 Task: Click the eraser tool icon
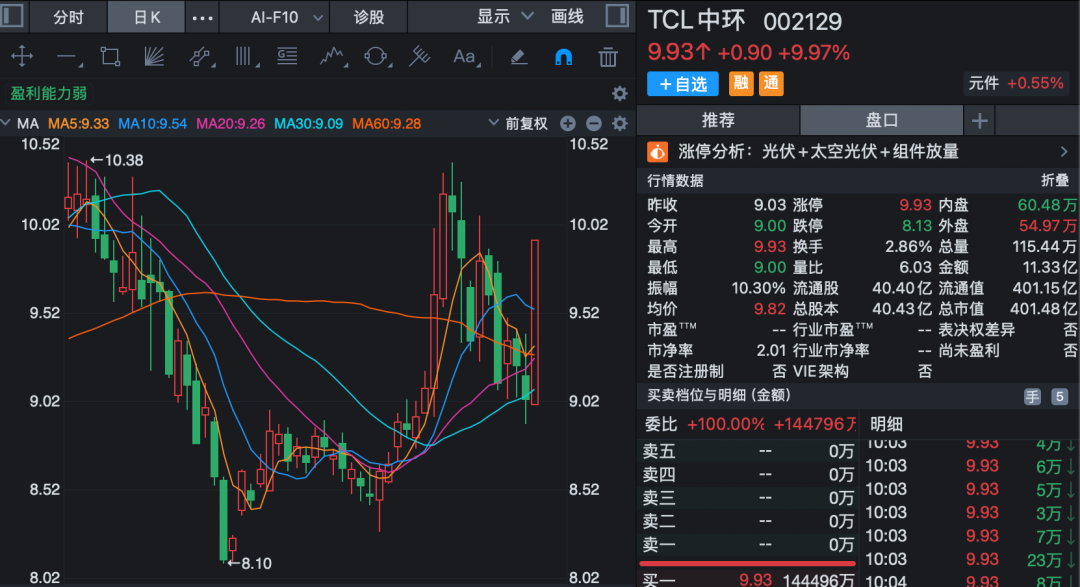[x=519, y=56]
